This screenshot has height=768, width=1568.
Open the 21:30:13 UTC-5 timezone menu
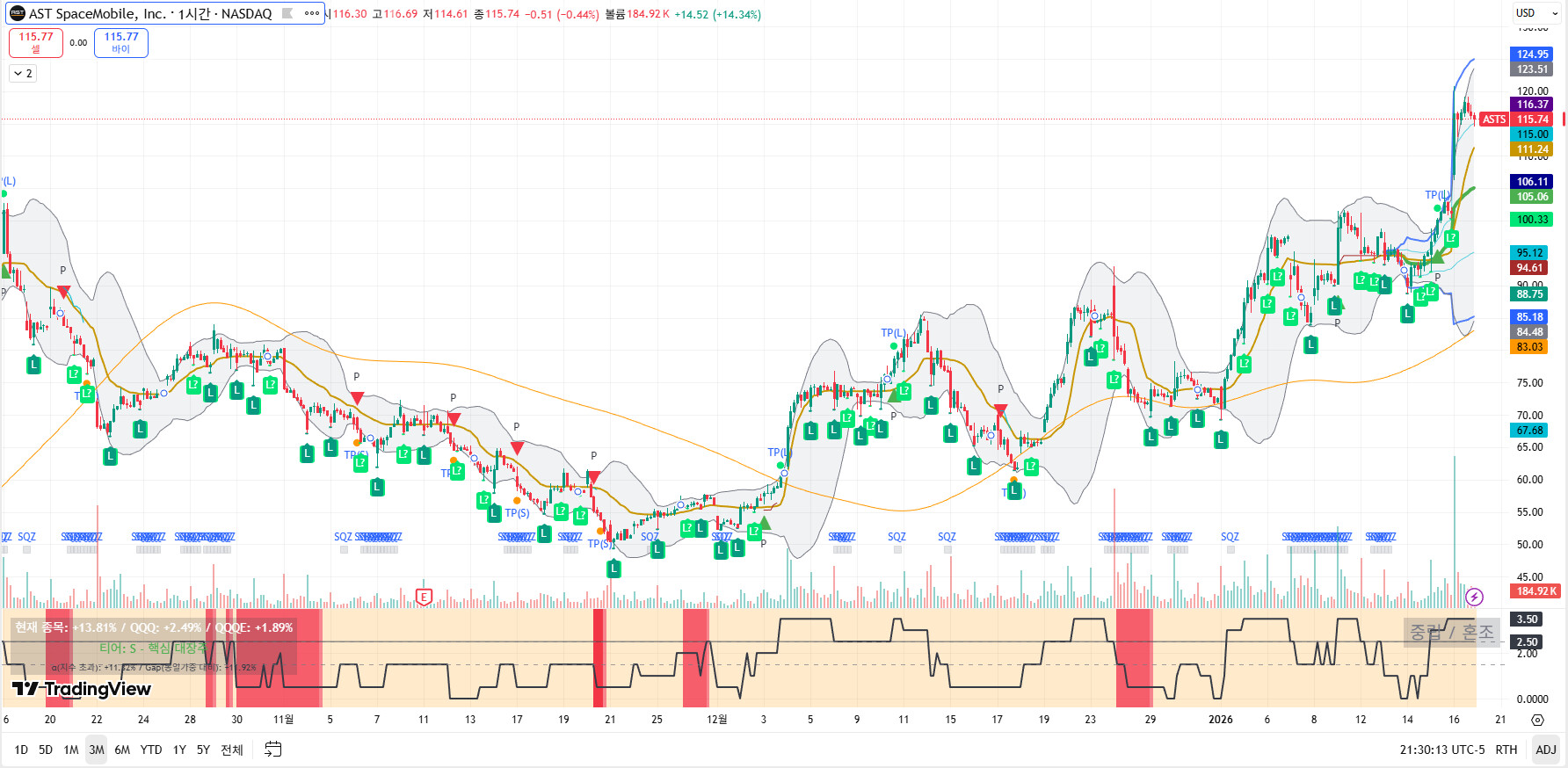tap(1442, 750)
